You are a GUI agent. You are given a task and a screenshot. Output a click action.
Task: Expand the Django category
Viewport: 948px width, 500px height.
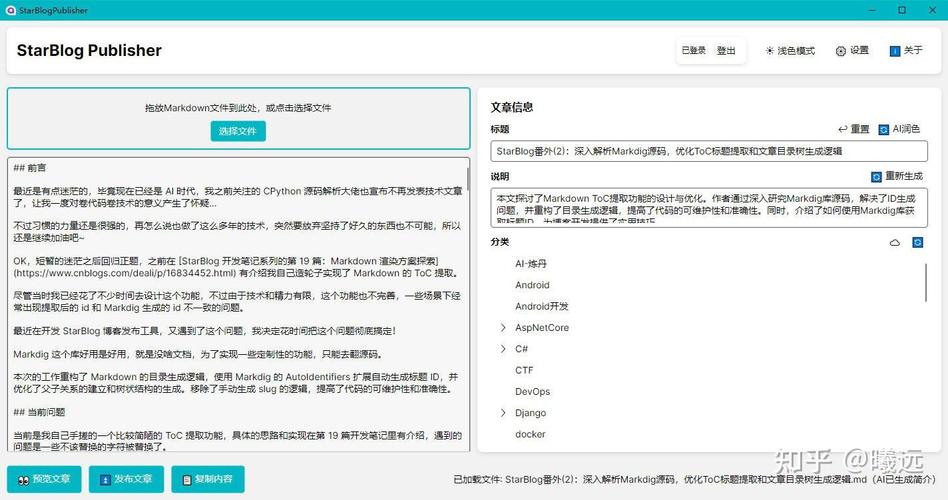click(x=503, y=412)
